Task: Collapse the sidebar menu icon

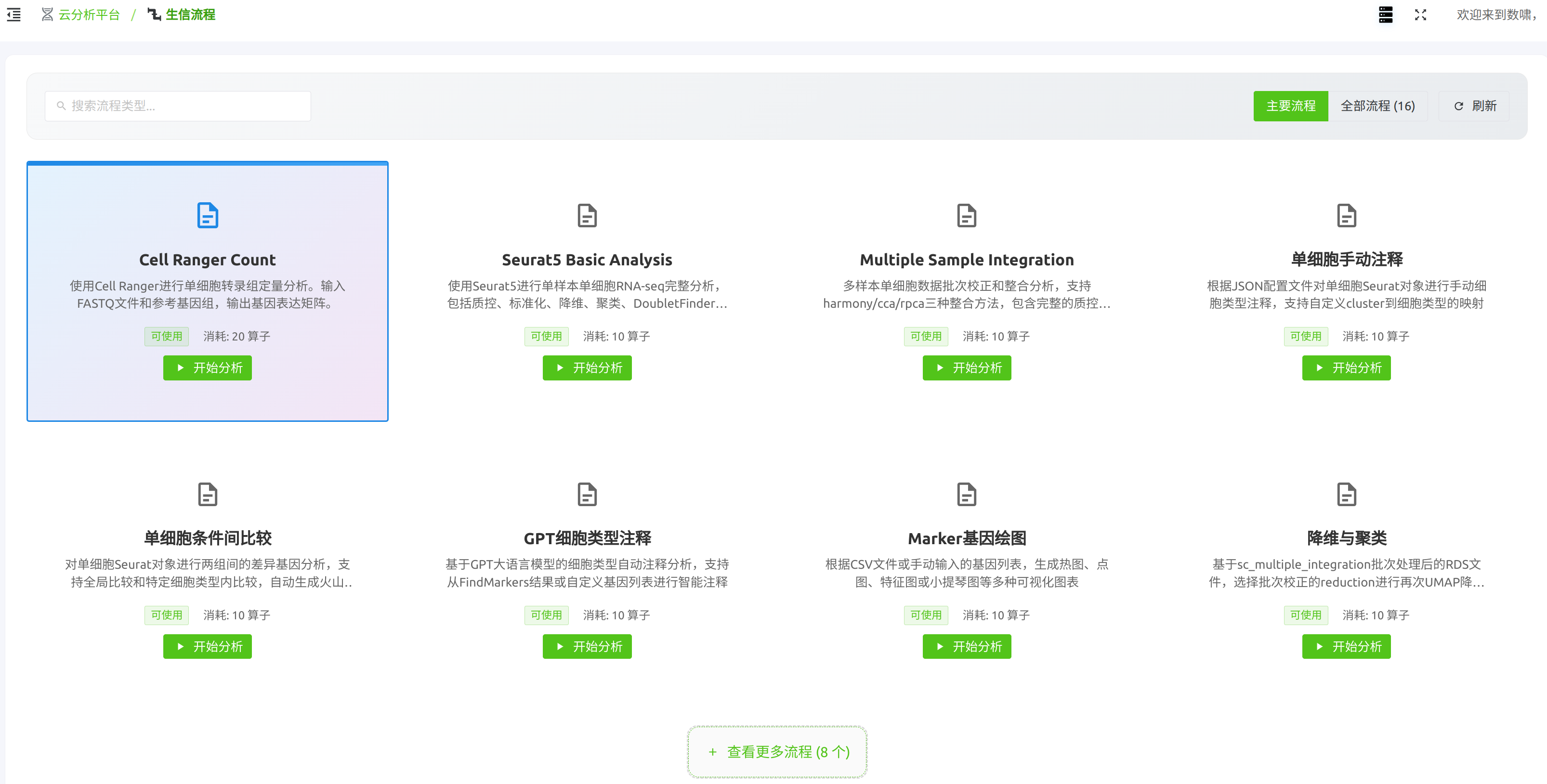Action: tap(13, 14)
